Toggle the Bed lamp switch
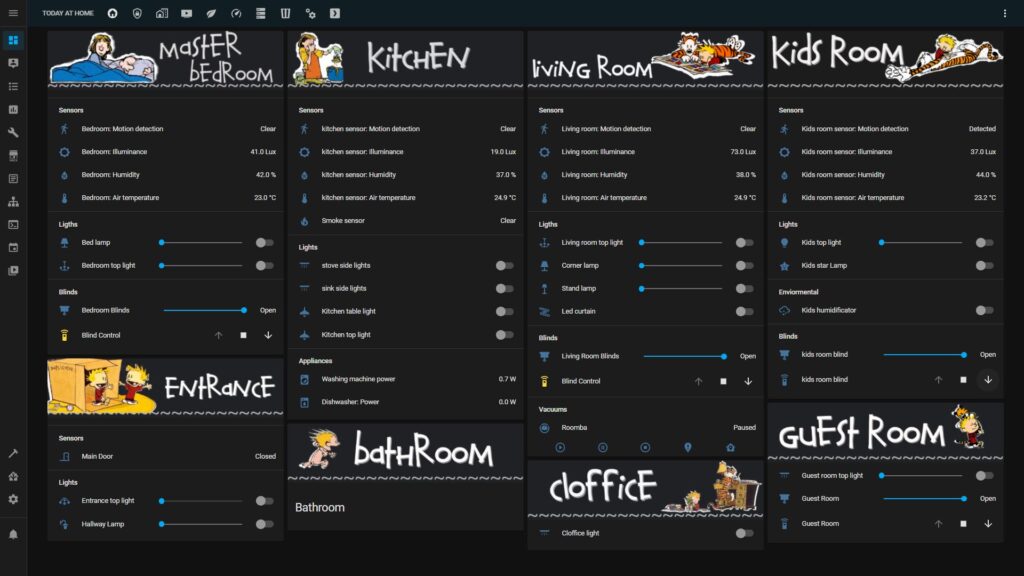1024x576 pixels. tap(264, 242)
